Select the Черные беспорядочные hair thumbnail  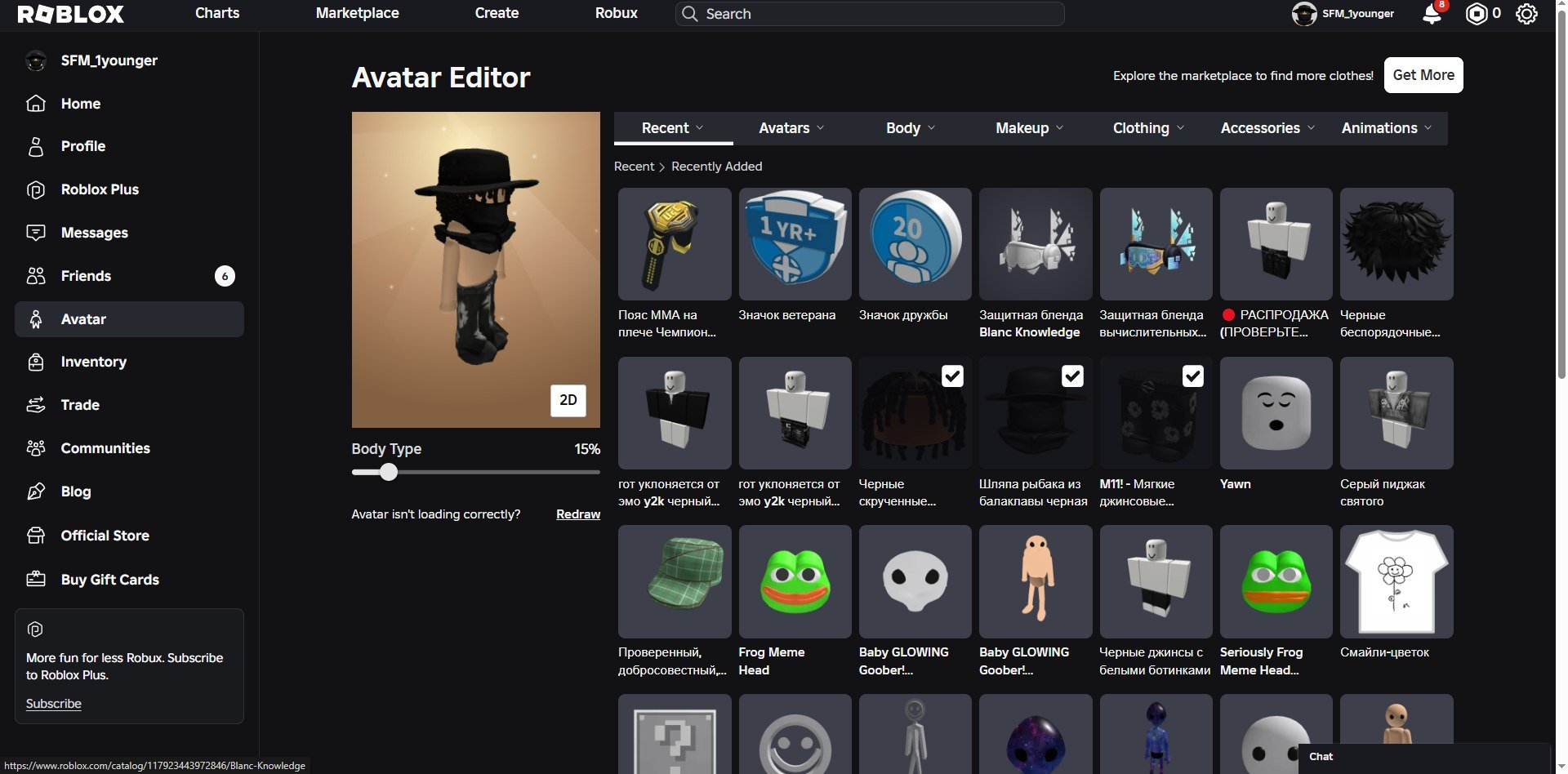1396,244
